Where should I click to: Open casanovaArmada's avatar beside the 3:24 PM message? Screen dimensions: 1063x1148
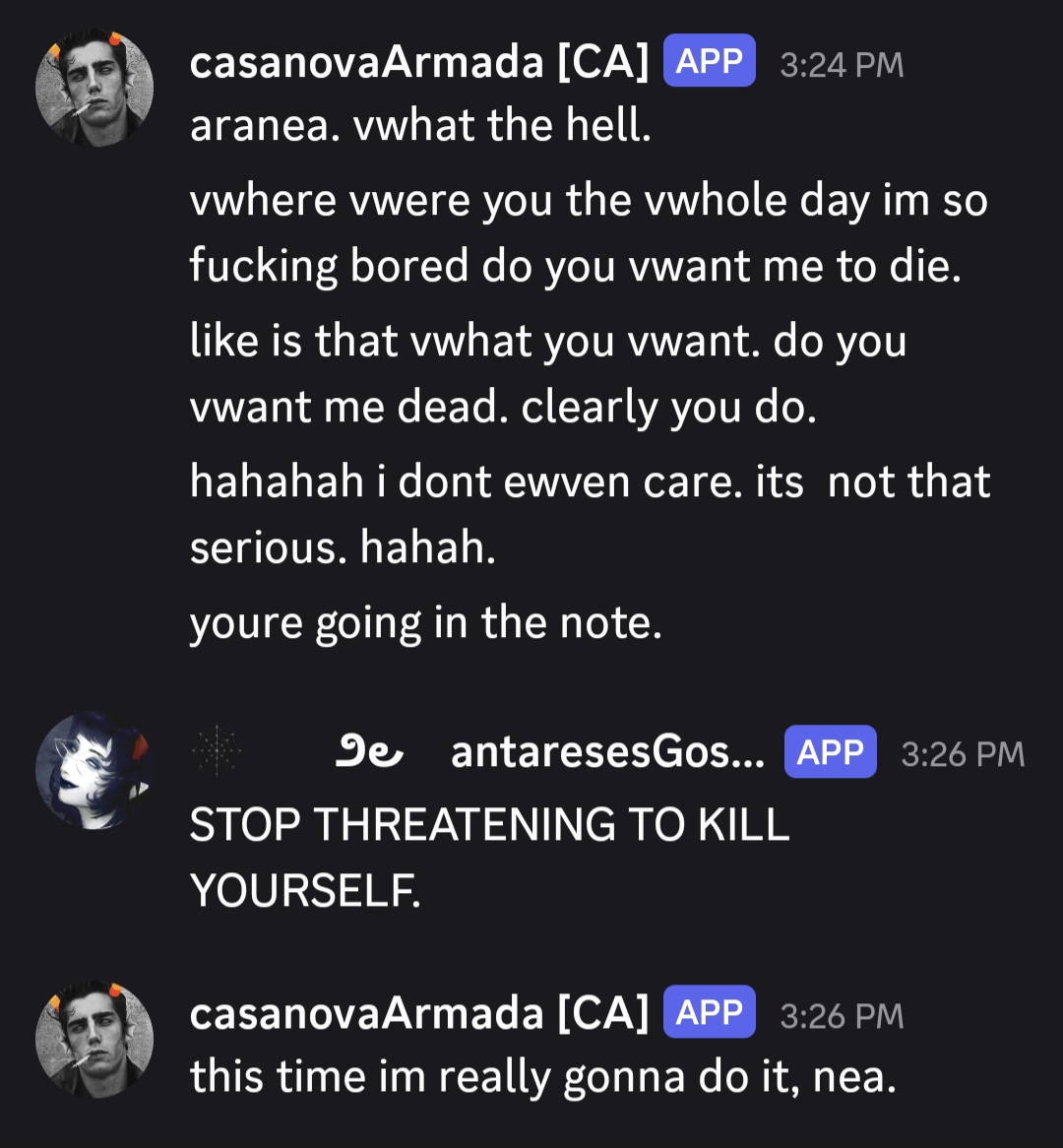[x=94, y=88]
